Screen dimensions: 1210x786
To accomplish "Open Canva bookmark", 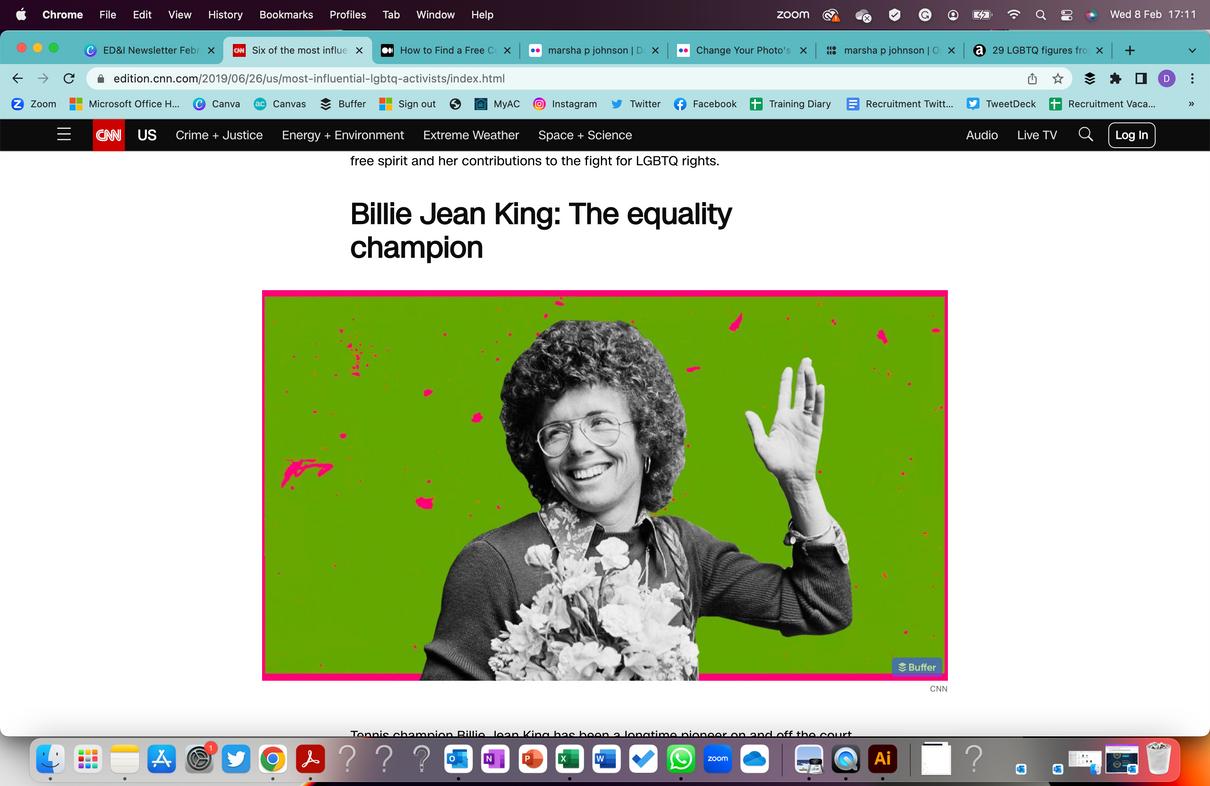I will tap(216, 104).
